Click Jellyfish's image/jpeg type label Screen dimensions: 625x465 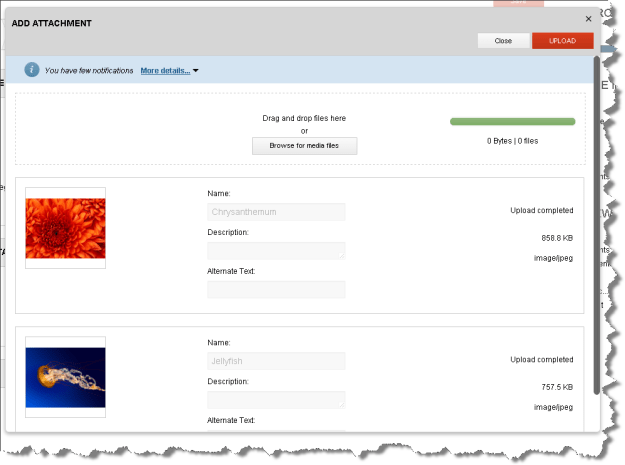pyautogui.click(x=553, y=407)
